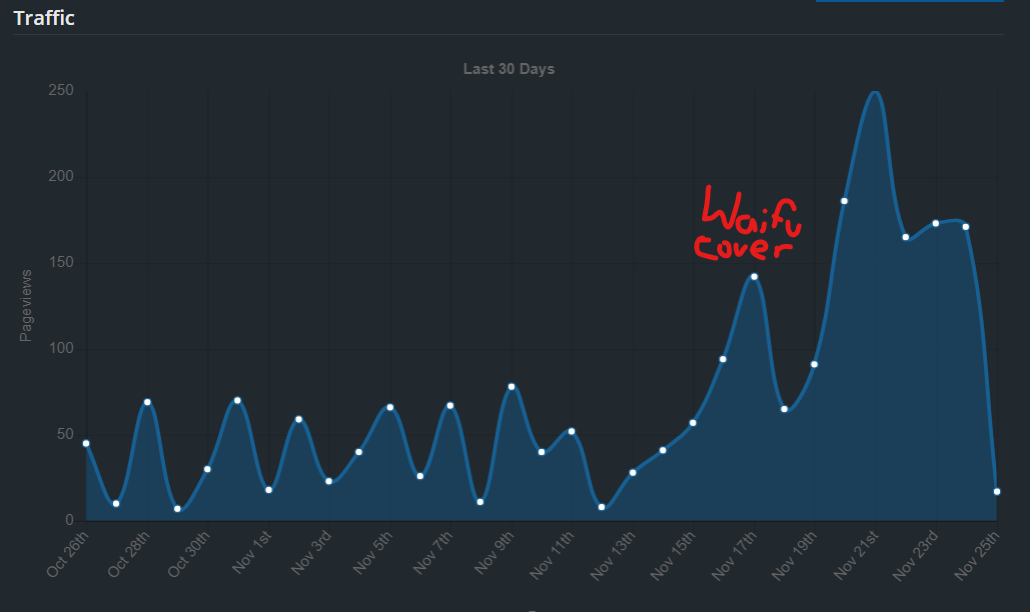Viewport: 1030px width, 612px height.
Task: Select the Nov 23rd plateau data point
Action: click(x=938, y=223)
